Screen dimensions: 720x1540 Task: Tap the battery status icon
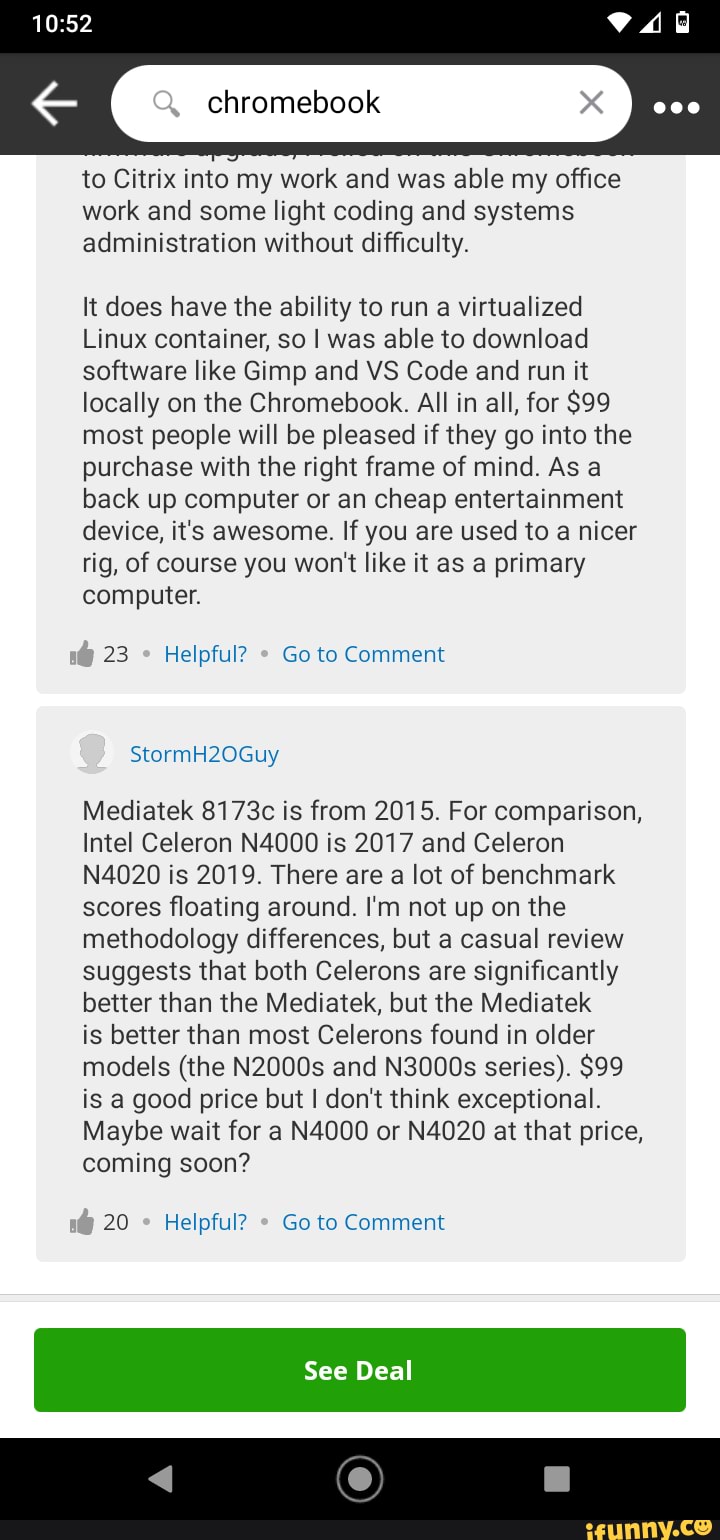tap(682, 23)
